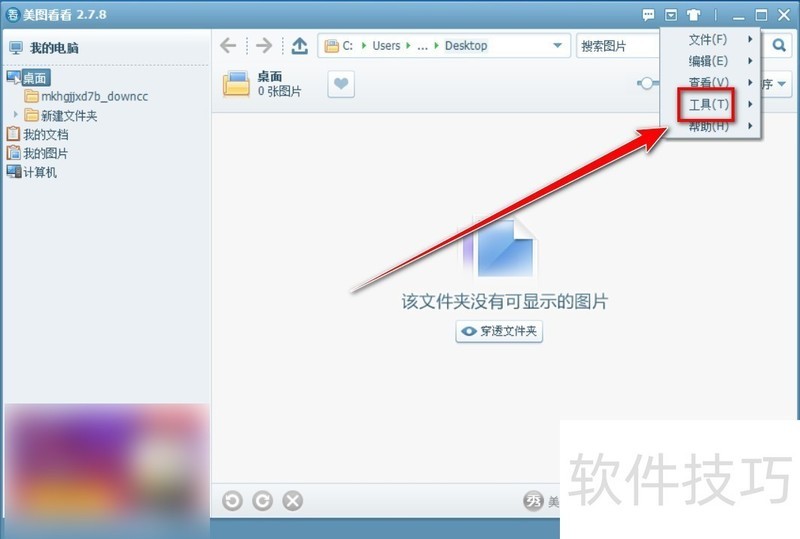Screen dimensions: 800x539
Task: Open the feedback chat bubble icon
Action: [648, 15]
